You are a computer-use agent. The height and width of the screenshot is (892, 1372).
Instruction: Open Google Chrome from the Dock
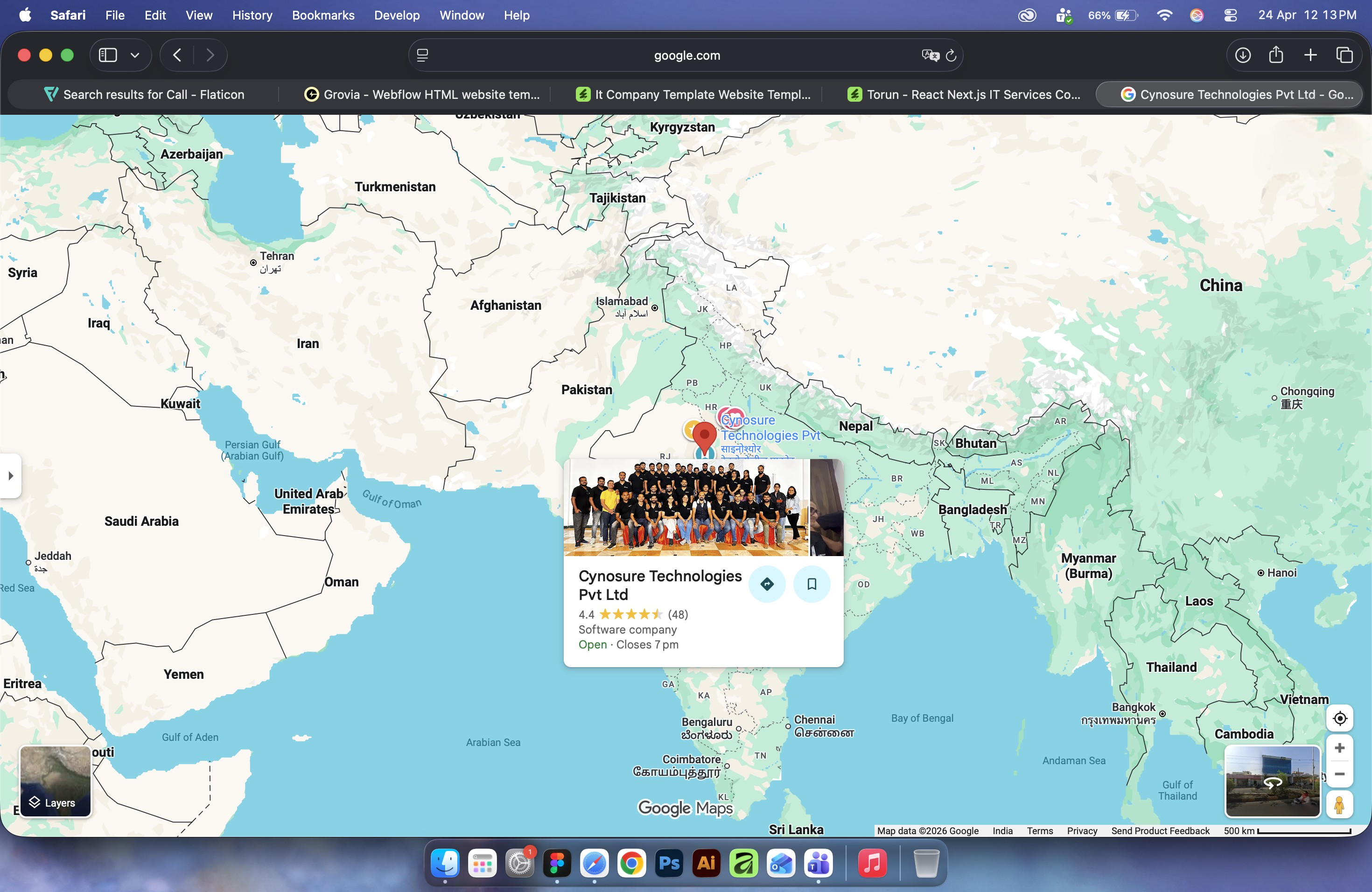(631, 863)
